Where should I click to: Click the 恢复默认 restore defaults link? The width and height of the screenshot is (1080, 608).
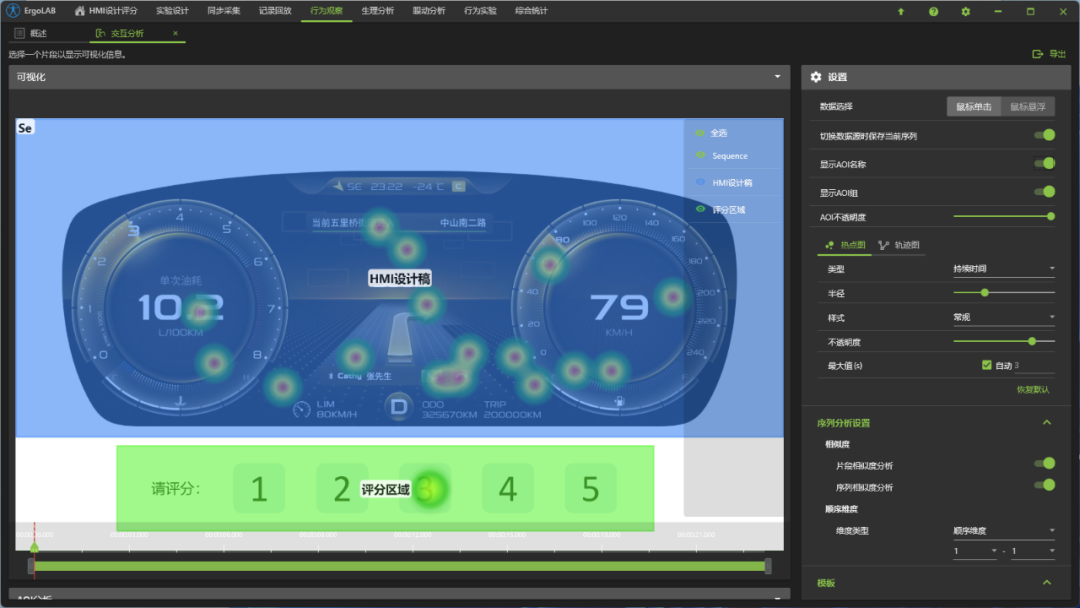pyautogui.click(x=1033, y=390)
